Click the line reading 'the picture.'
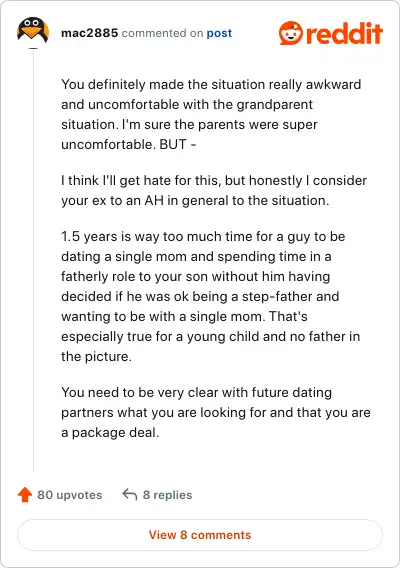The image size is (400, 568). [96, 356]
